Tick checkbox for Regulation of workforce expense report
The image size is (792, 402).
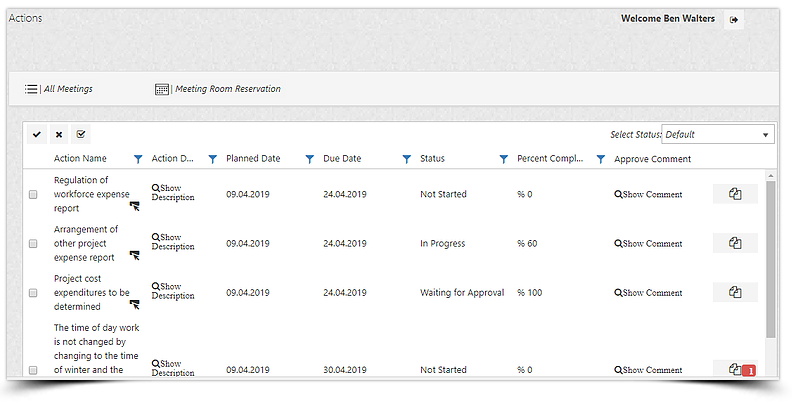coord(33,195)
